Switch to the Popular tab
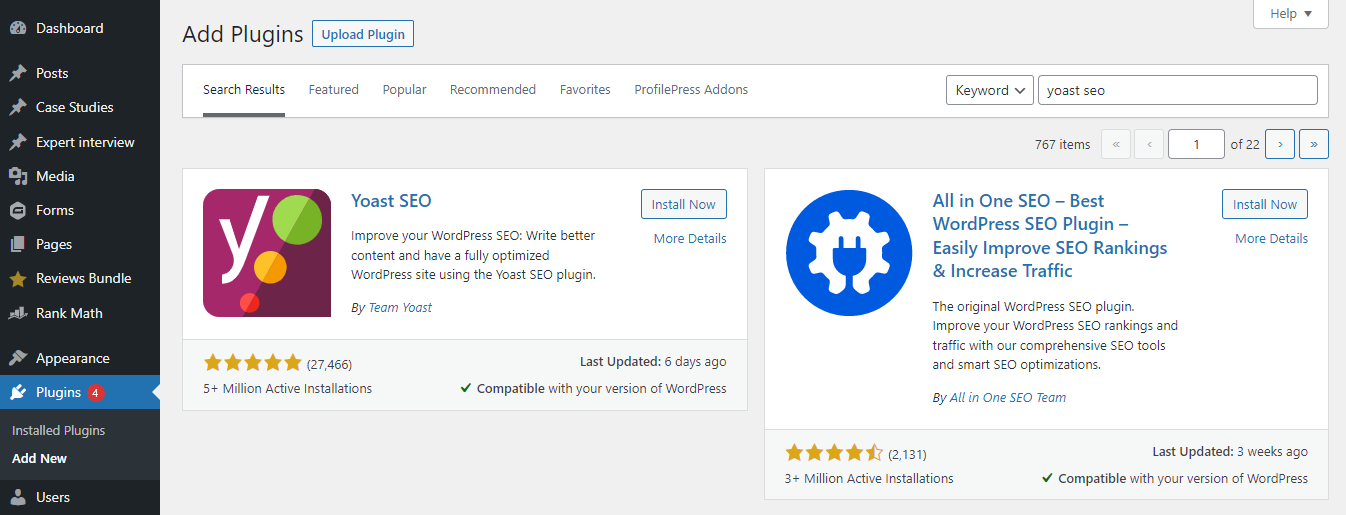1346x515 pixels. tap(404, 90)
